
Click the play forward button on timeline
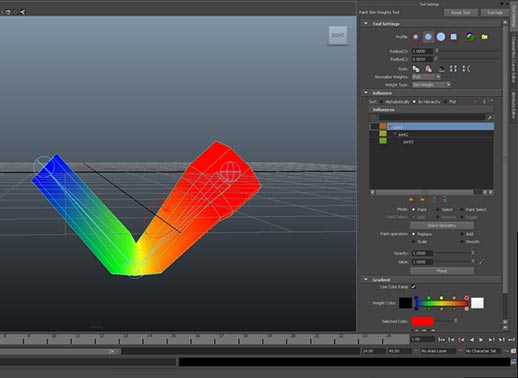coord(481,340)
